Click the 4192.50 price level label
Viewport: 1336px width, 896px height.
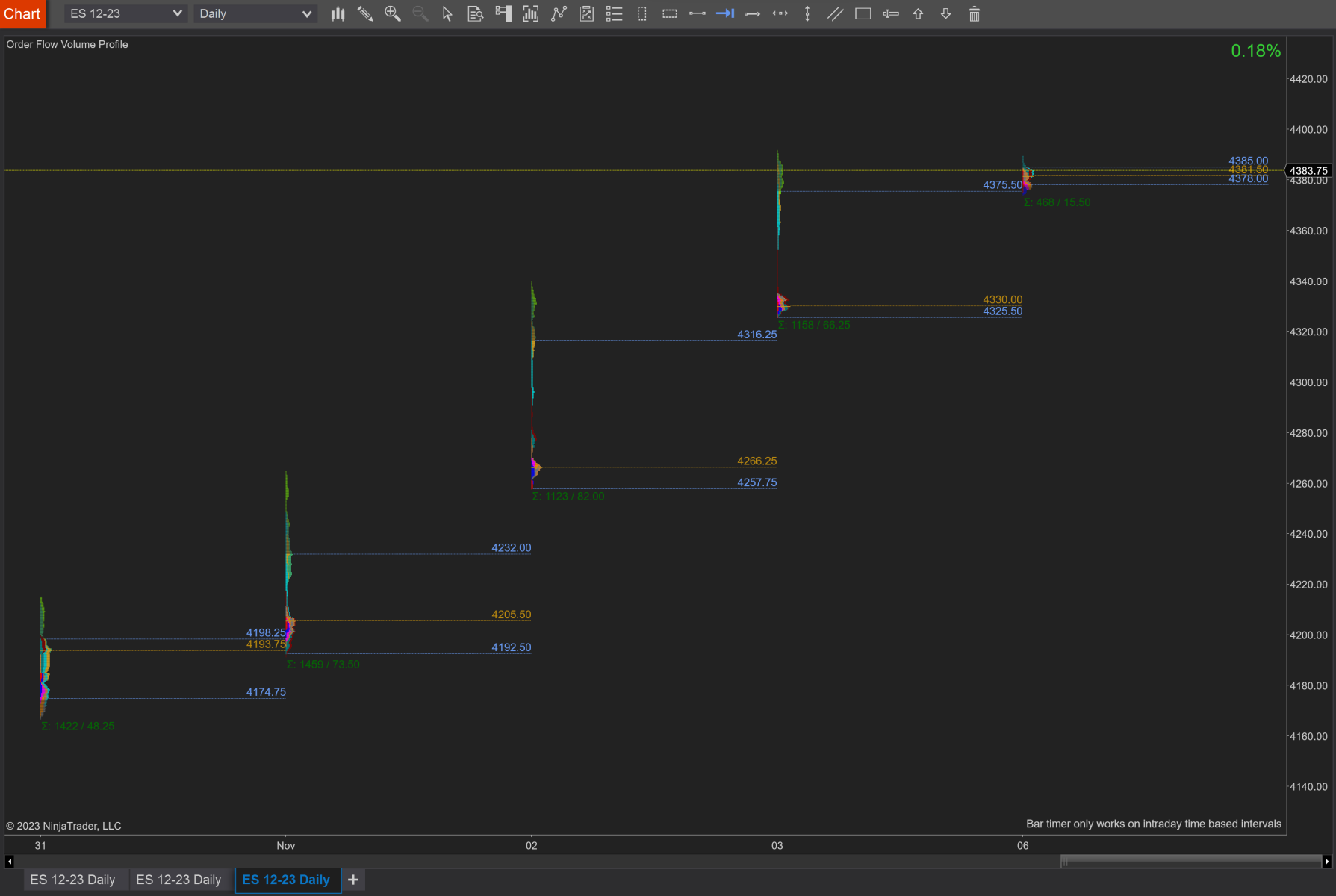pos(511,647)
